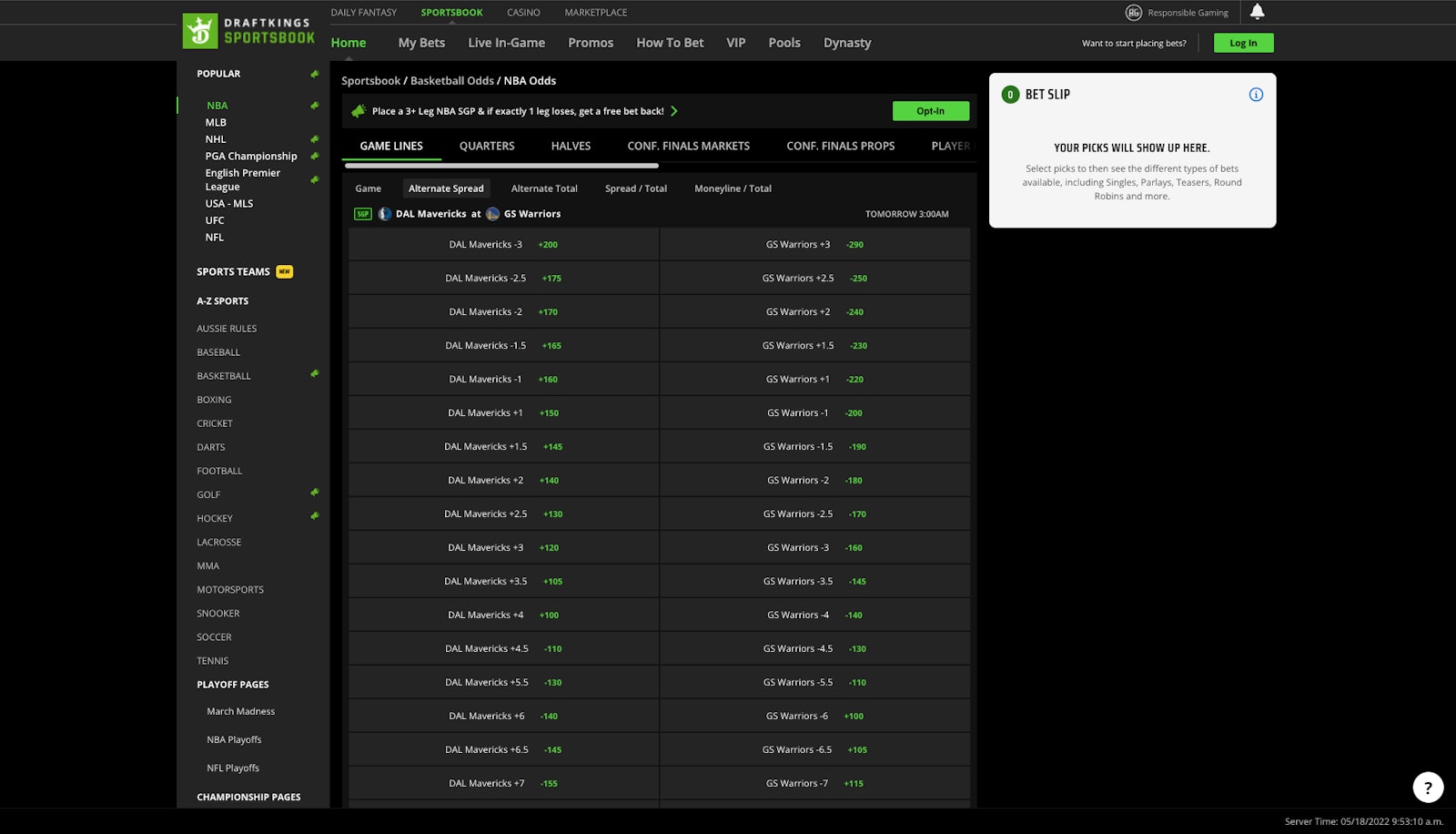
Task: Click the SGP badge icon
Action: 363,214
